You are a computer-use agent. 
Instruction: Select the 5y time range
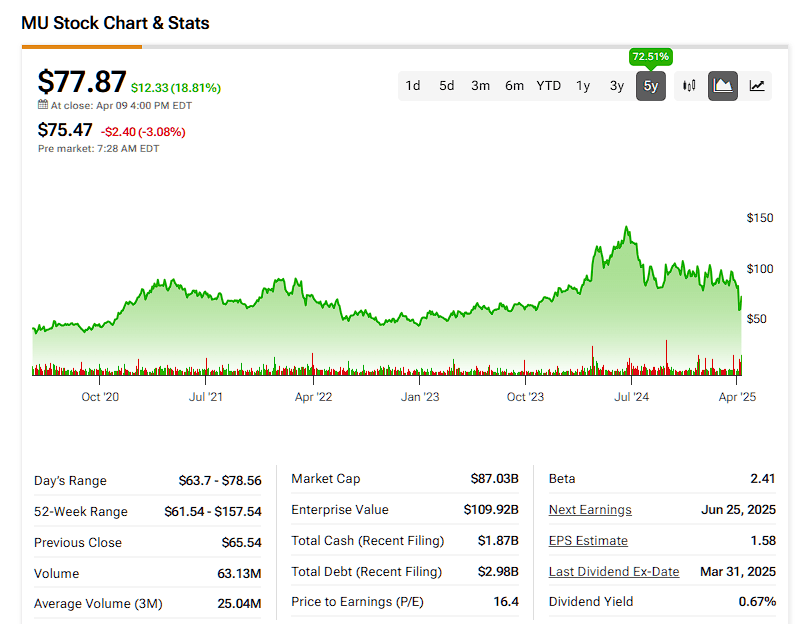point(651,86)
